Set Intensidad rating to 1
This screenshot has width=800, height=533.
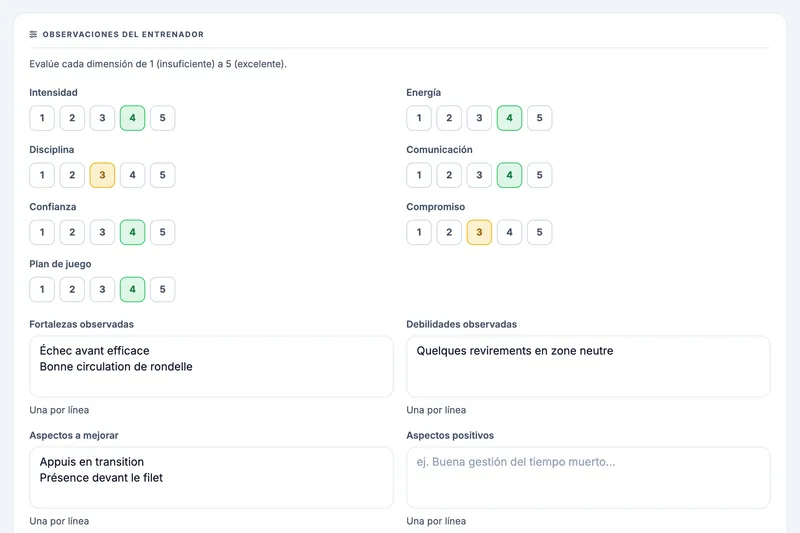point(42,118)
